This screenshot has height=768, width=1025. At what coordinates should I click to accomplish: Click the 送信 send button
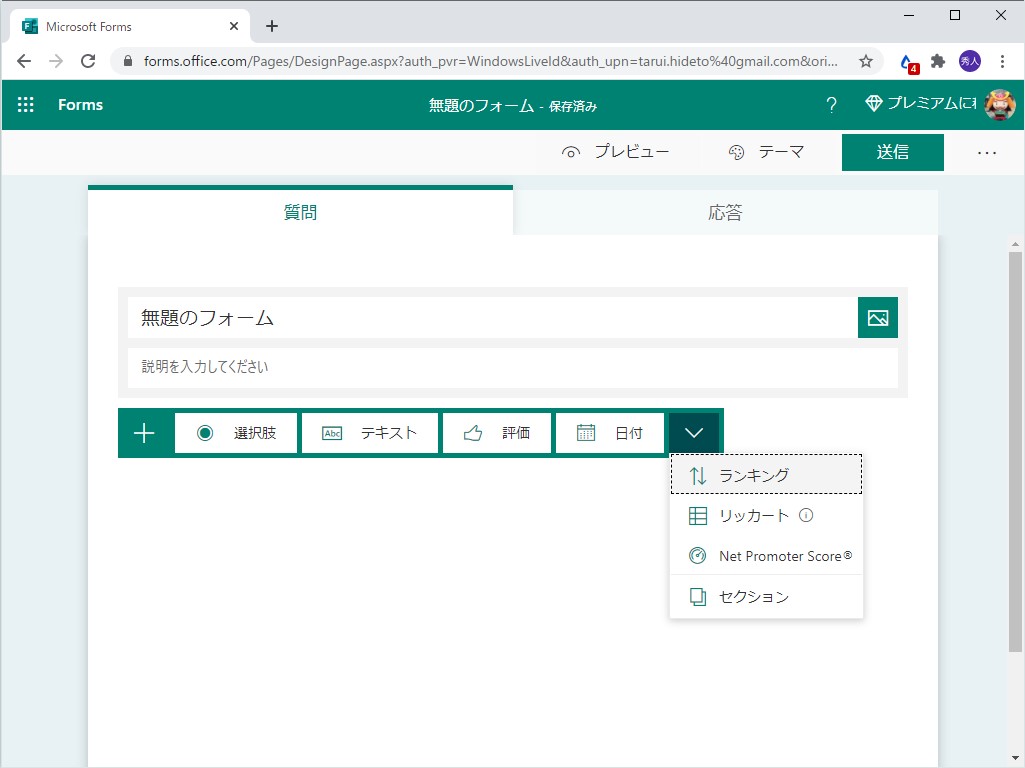tap(892, 151)
